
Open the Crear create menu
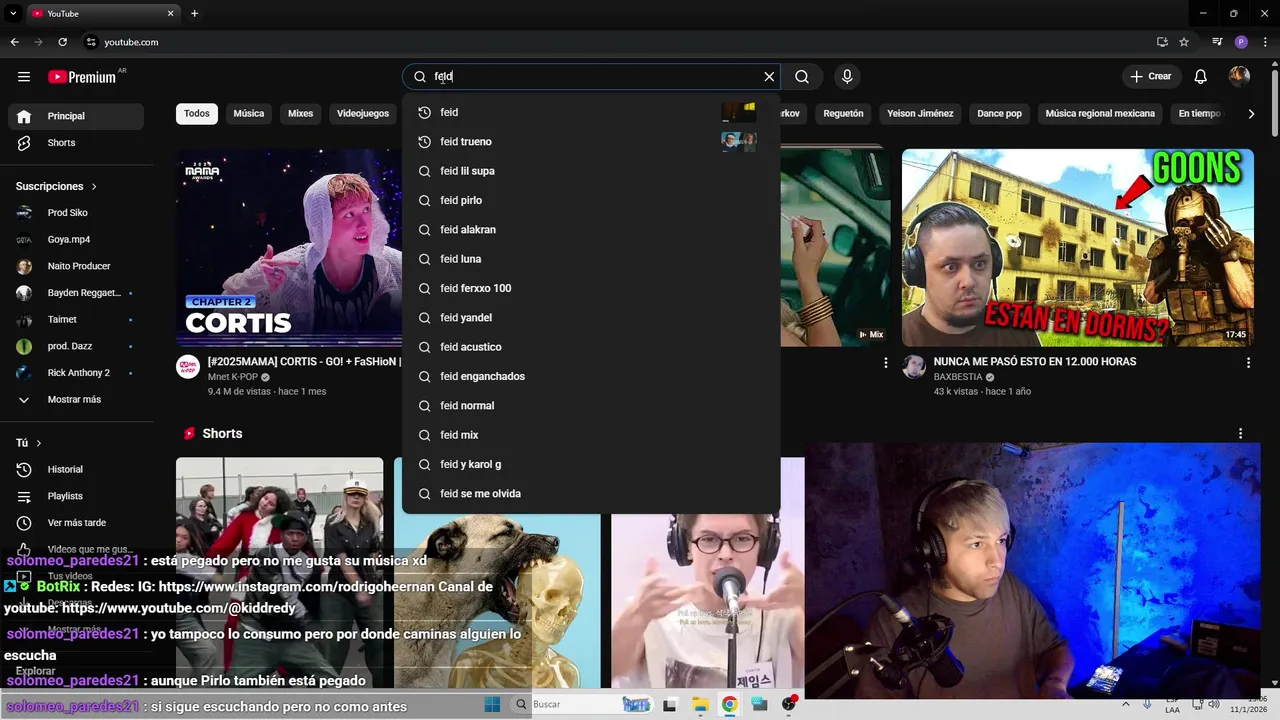click(x=1150, y=77)
